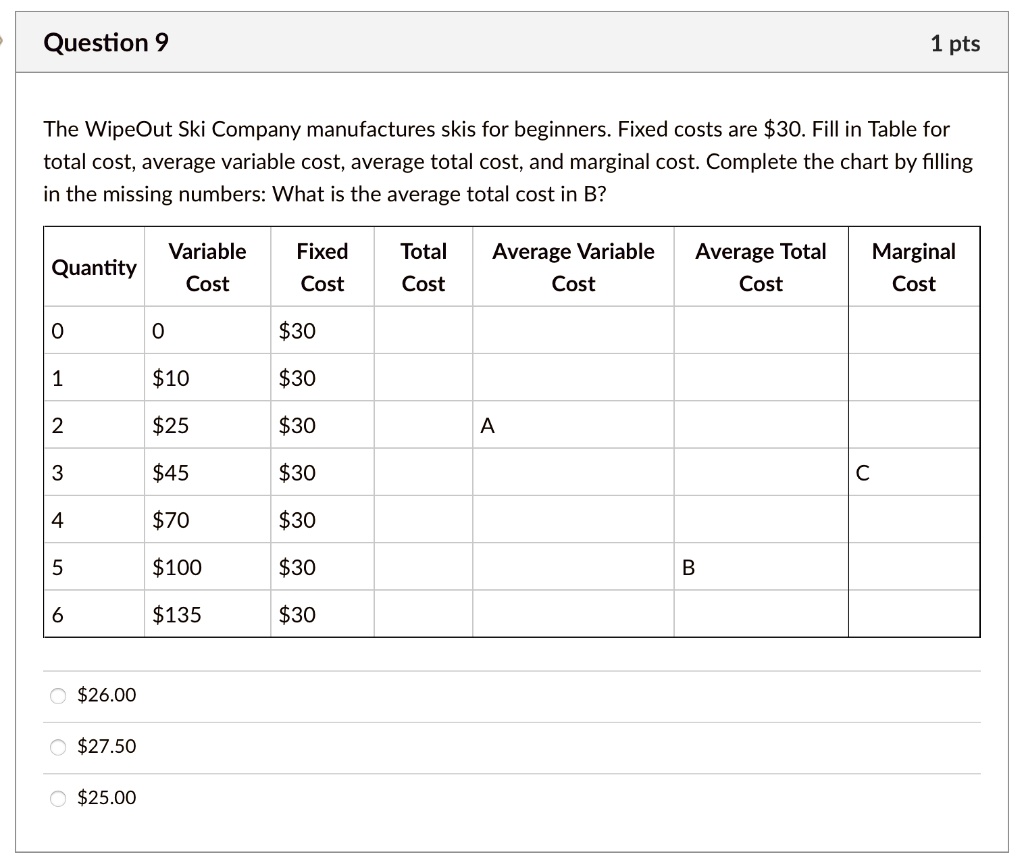Click the Average Total Cost header
Image resolution: width=1024 pixels, height=865 pixels.
[761, 266]
